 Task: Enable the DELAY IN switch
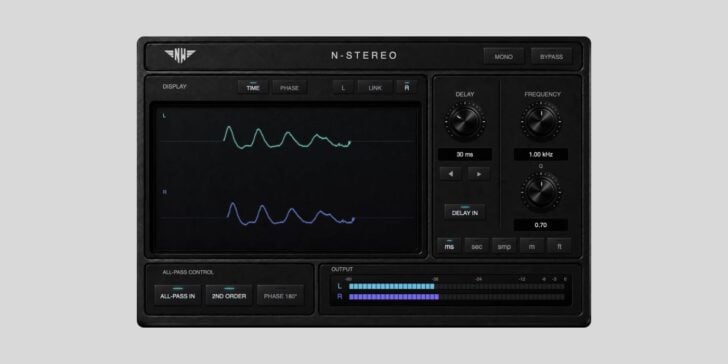[465, 212]
